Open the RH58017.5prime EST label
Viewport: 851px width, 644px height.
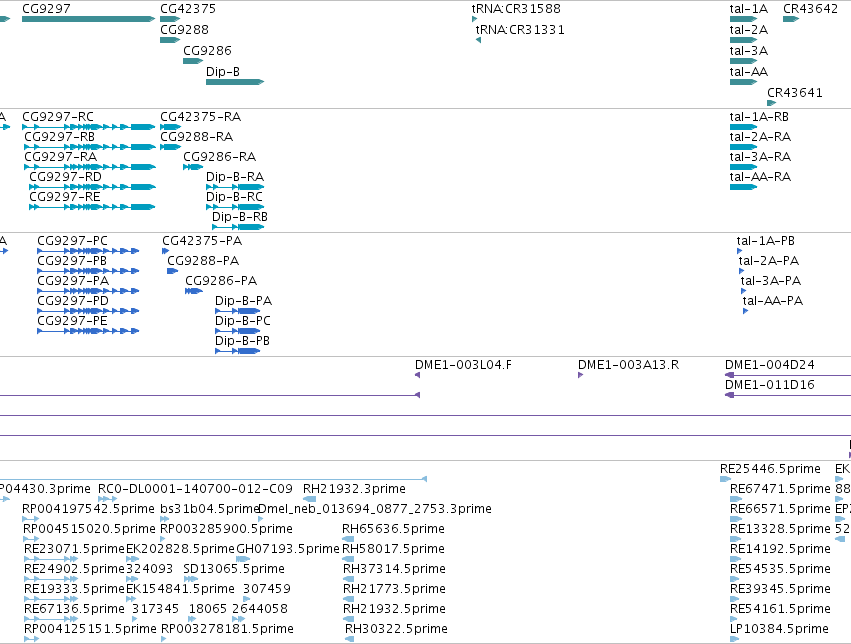(393, 549)
